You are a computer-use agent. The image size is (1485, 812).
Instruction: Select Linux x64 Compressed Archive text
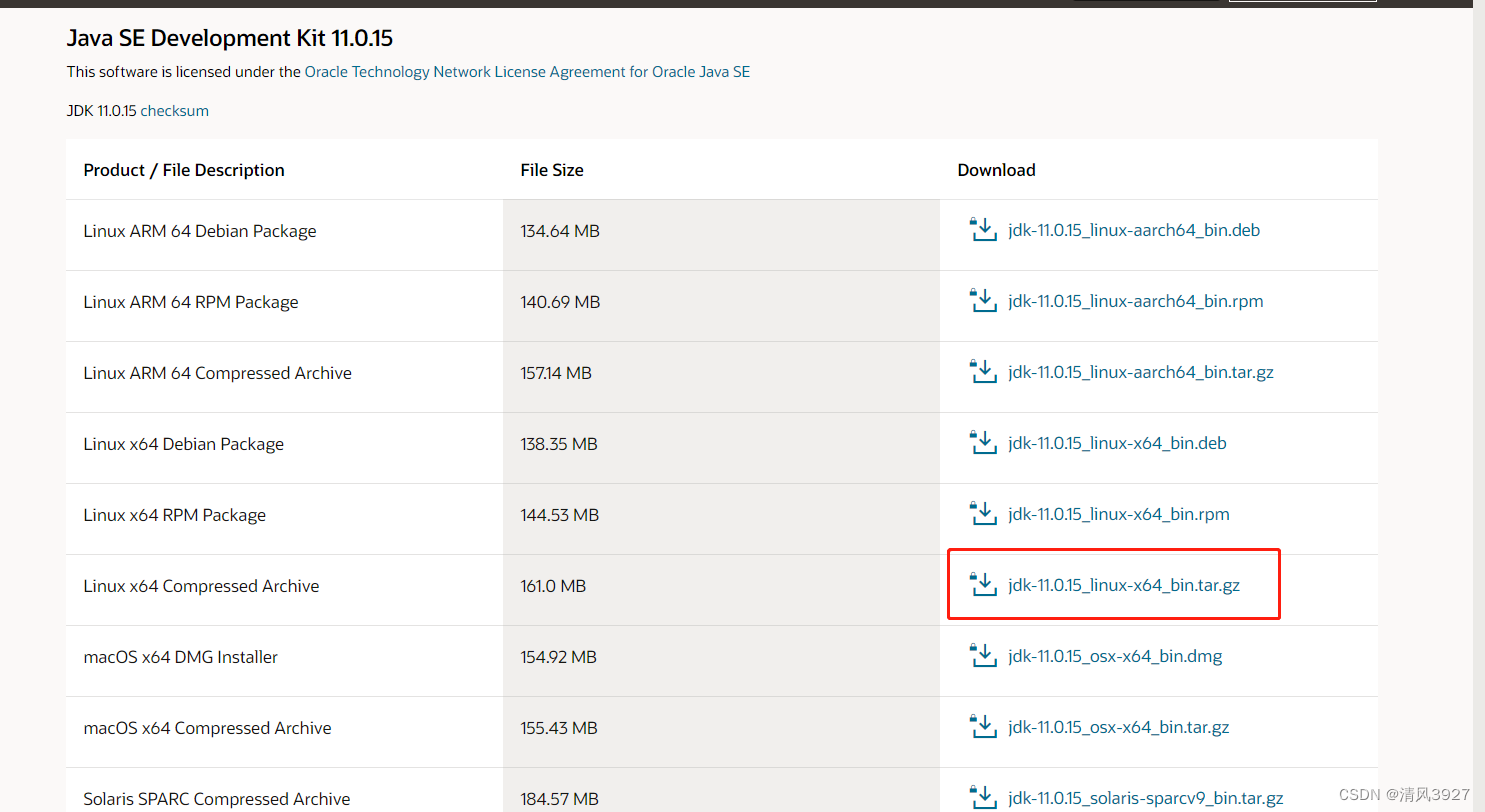coord(201,586)
